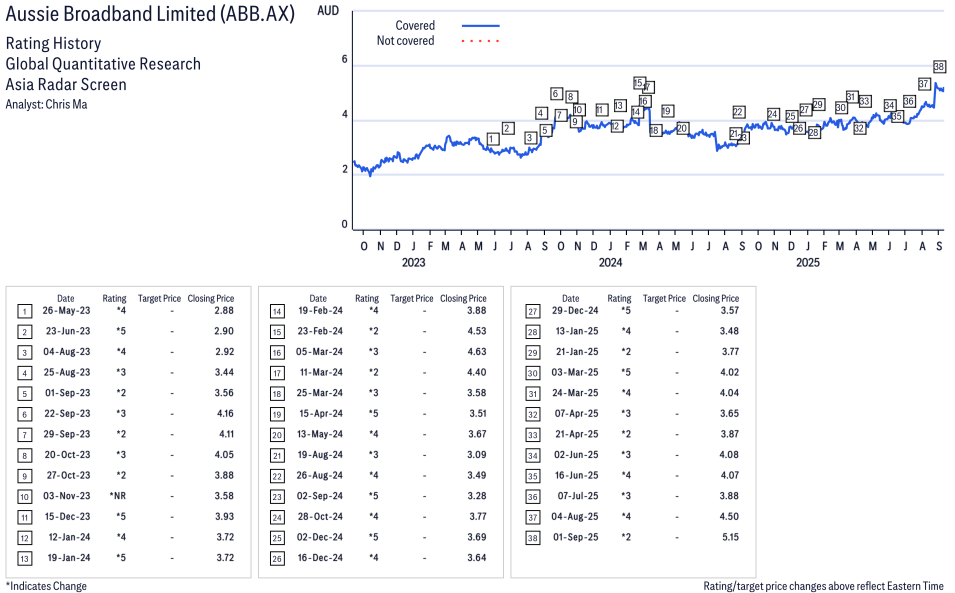The height and width of the screenshot is (593, 955).
Task: Click the red dotted Not covered legend line
Action: click(481, 41)
